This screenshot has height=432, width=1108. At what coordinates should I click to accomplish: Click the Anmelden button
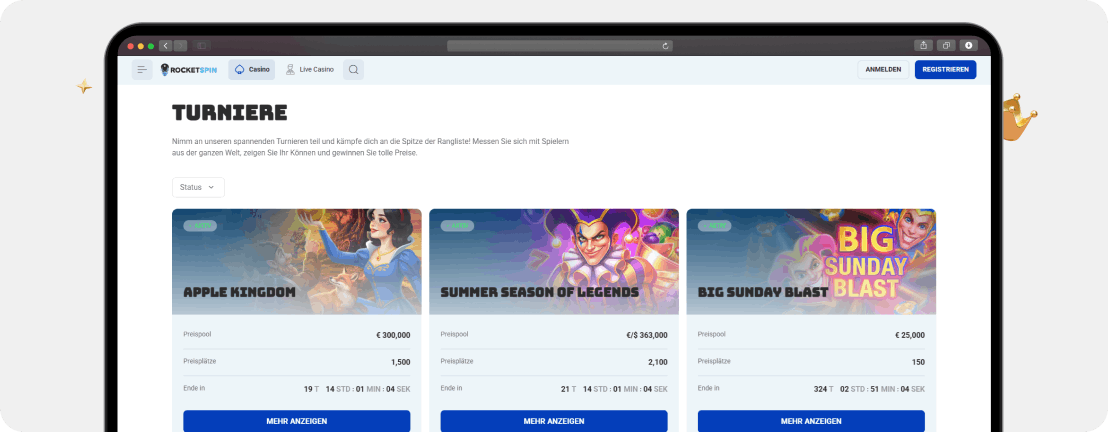[883, 69]
